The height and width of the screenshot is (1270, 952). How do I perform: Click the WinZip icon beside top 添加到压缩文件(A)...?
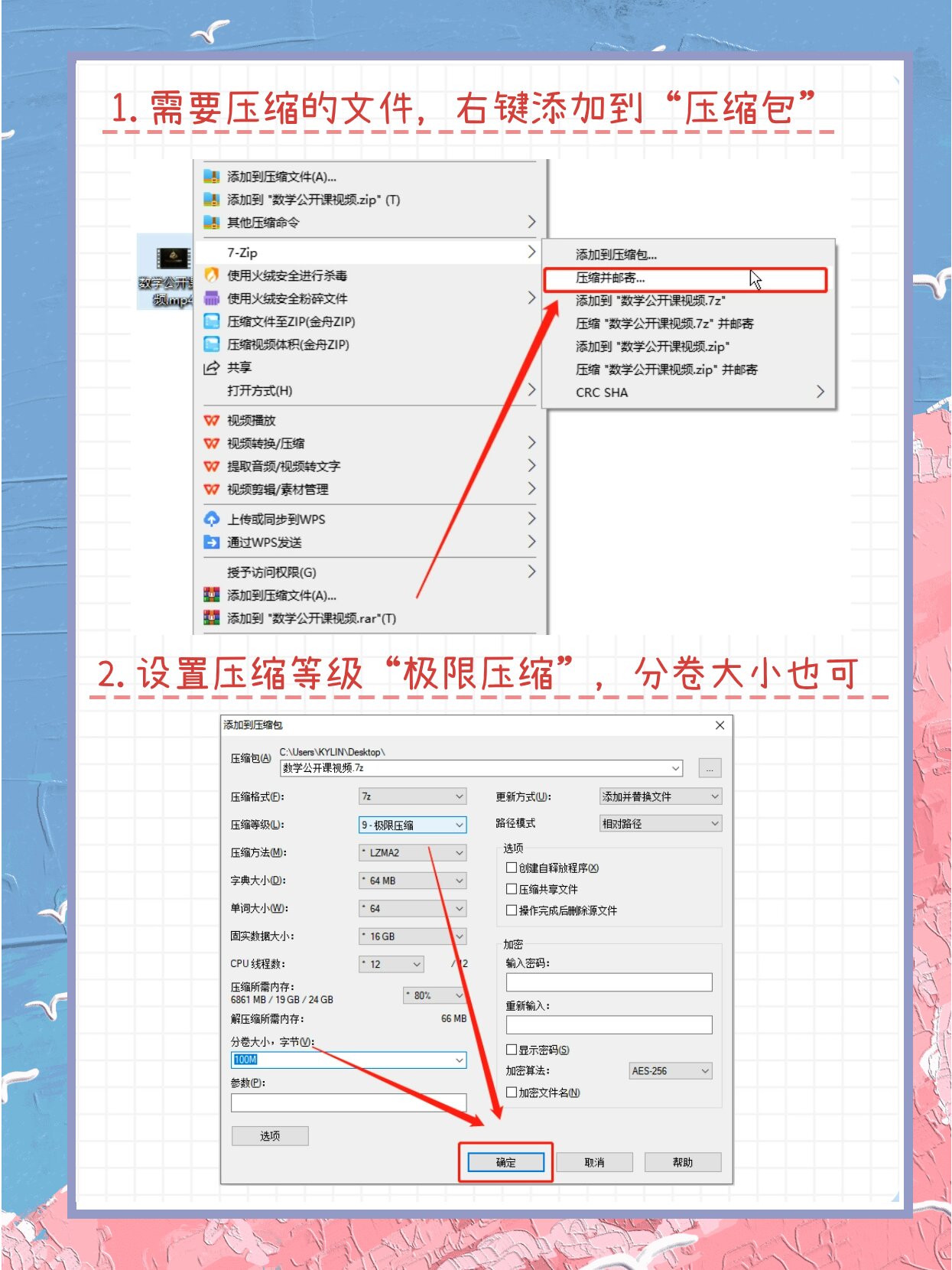click(211, 177)
